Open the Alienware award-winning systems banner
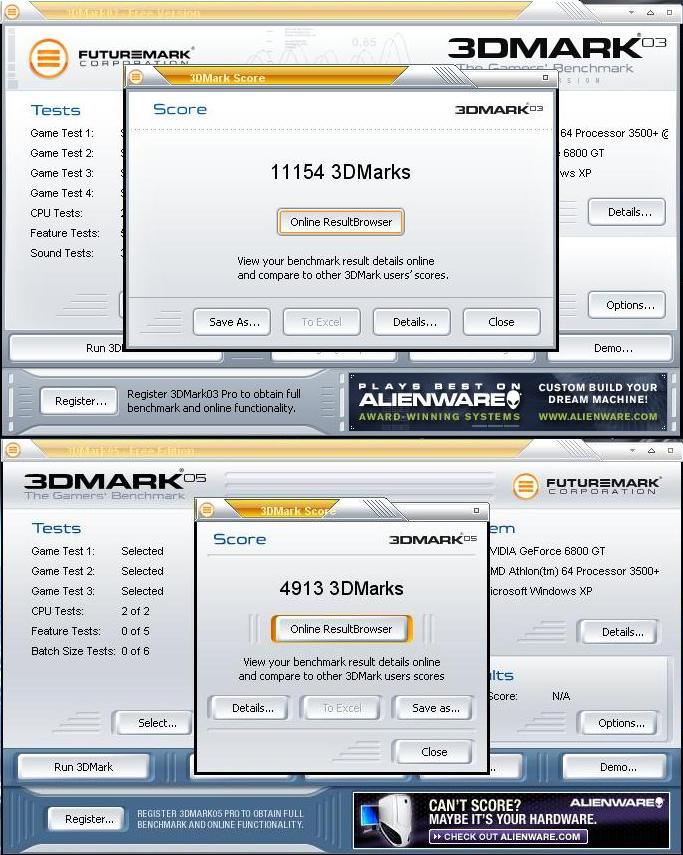Screen dimensions: 683x855 [x=507, y=402]
